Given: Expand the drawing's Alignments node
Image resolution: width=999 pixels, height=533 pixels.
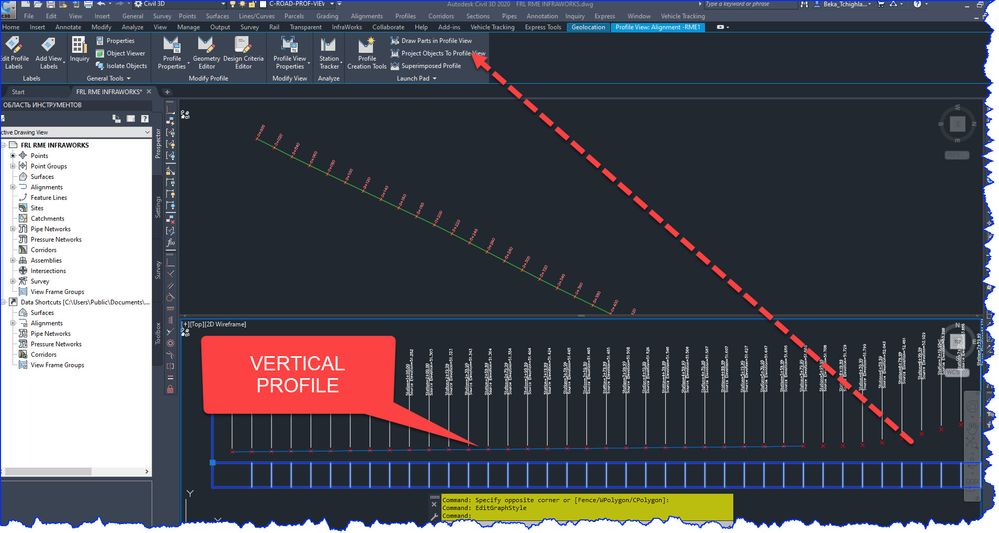Looking at the screenshot, I should tap(13, 187).
